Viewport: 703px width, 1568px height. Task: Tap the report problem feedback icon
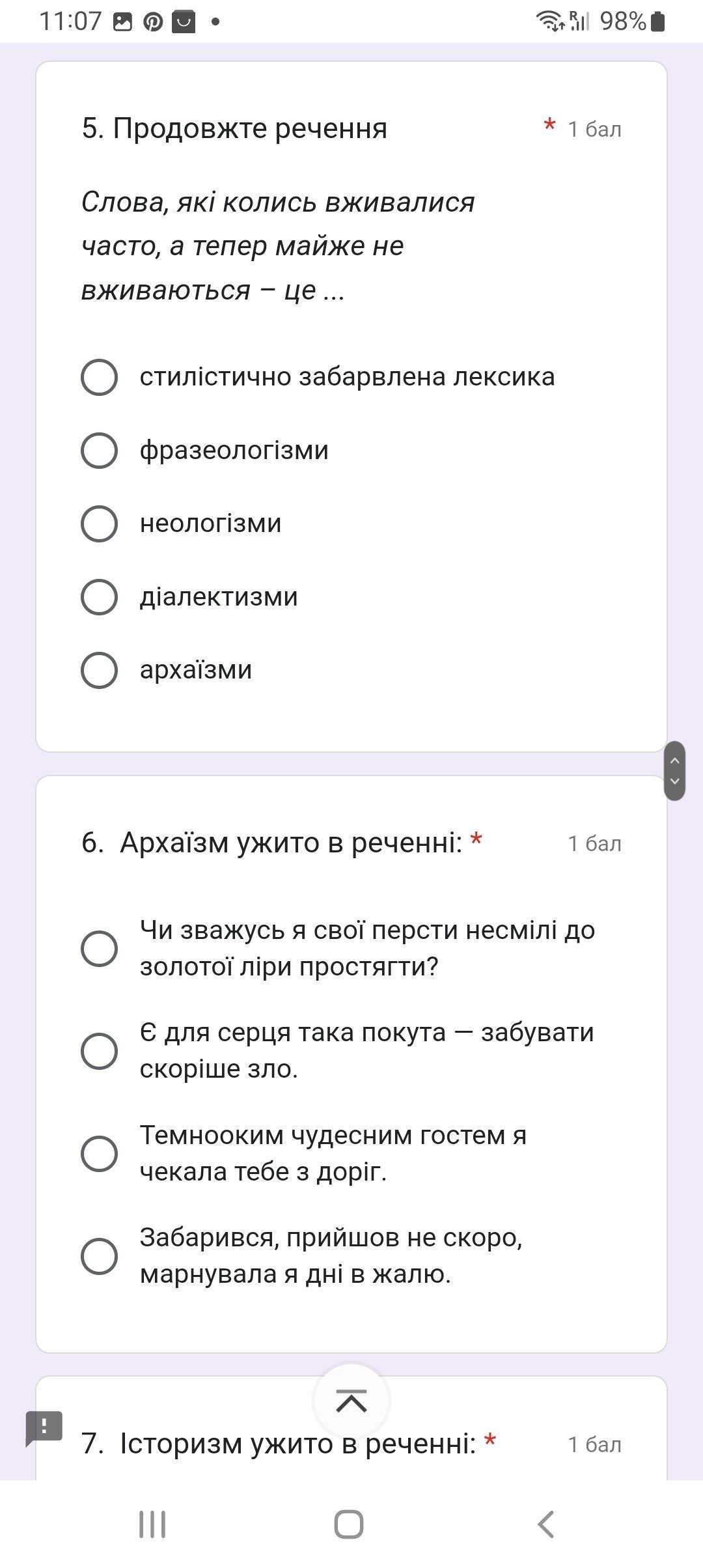[44, 1427]
